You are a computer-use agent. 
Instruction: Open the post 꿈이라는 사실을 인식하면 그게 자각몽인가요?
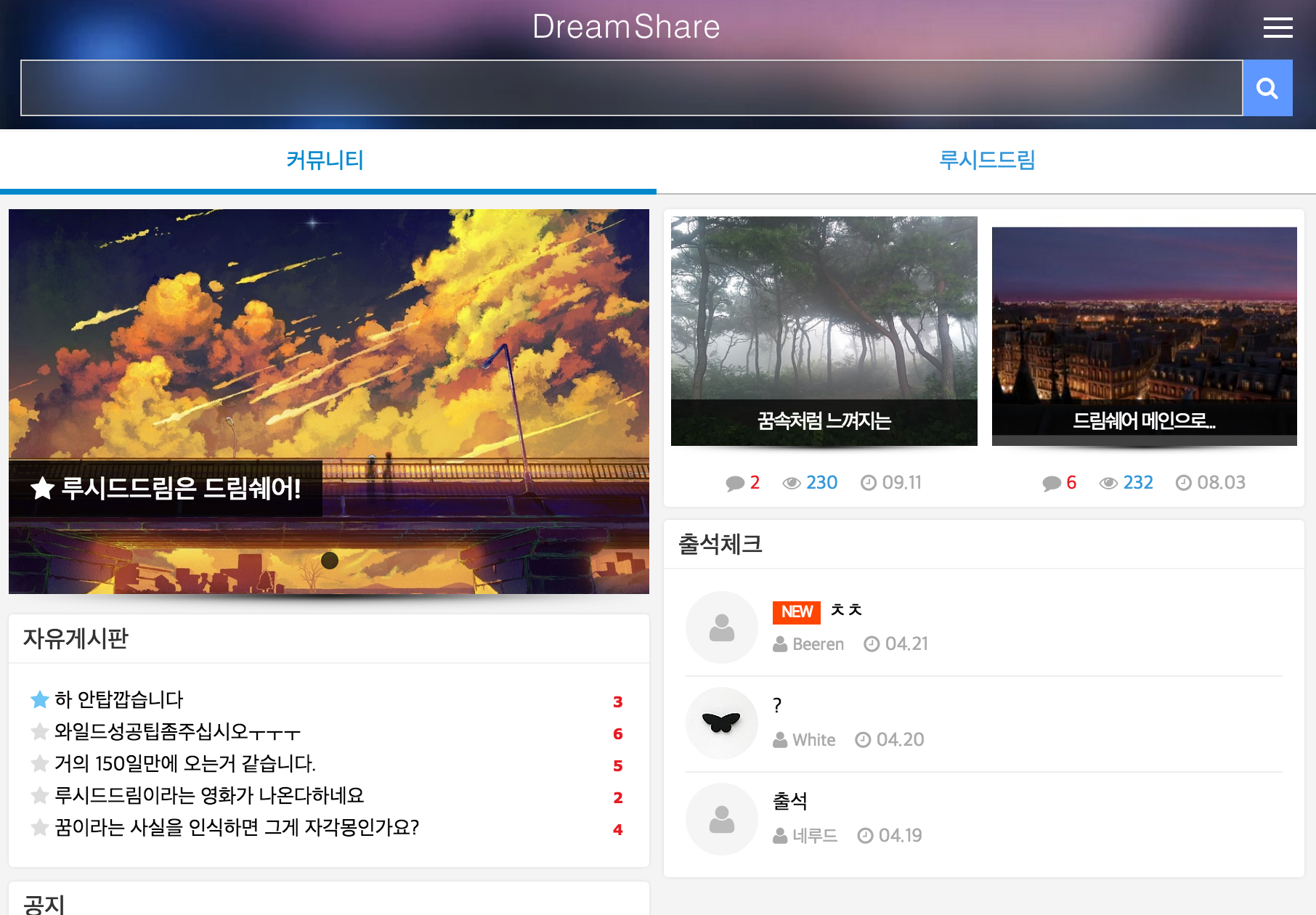pyautogui.click(x=237, y=827)
